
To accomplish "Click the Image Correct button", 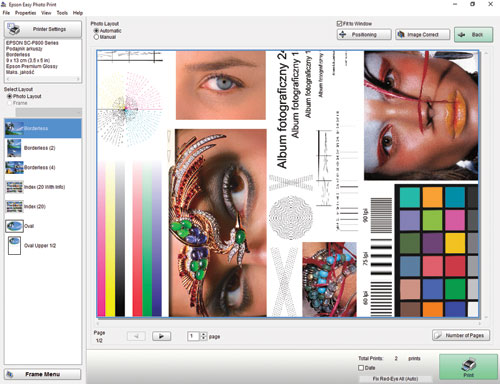I will point(422,35).
